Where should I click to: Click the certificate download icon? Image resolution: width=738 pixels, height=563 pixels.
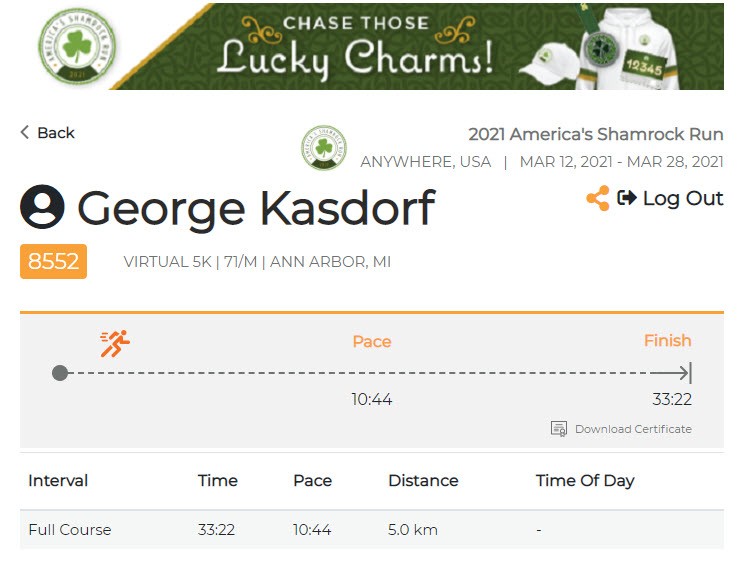click(x=559, y=429)
